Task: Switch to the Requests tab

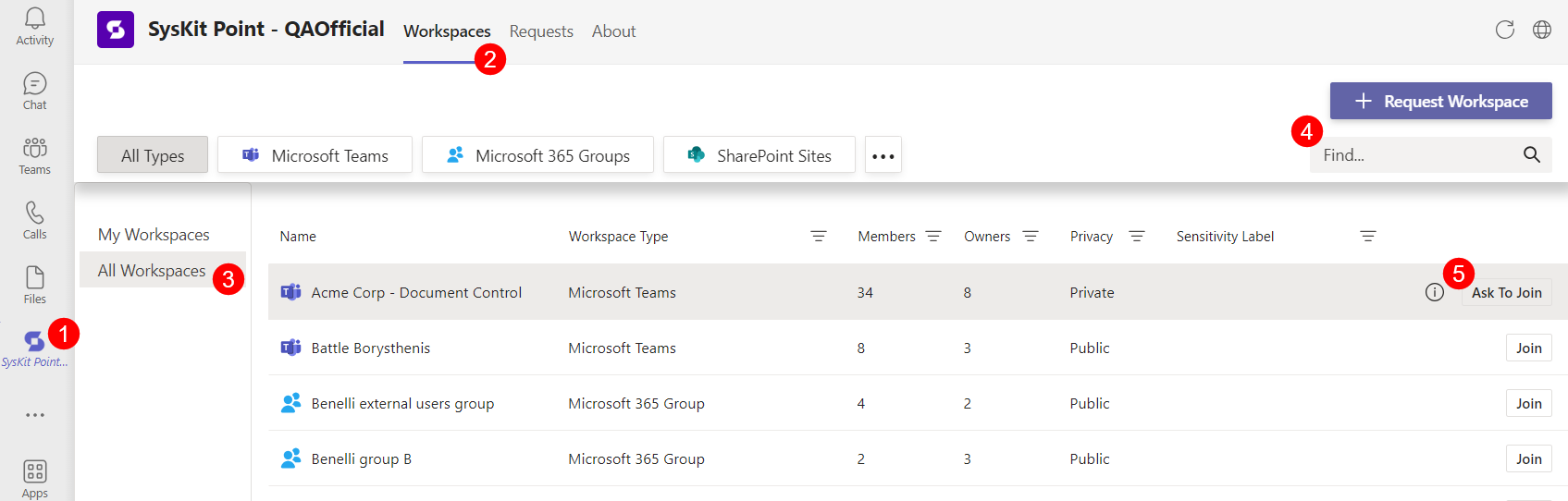Action: [541, 31]
